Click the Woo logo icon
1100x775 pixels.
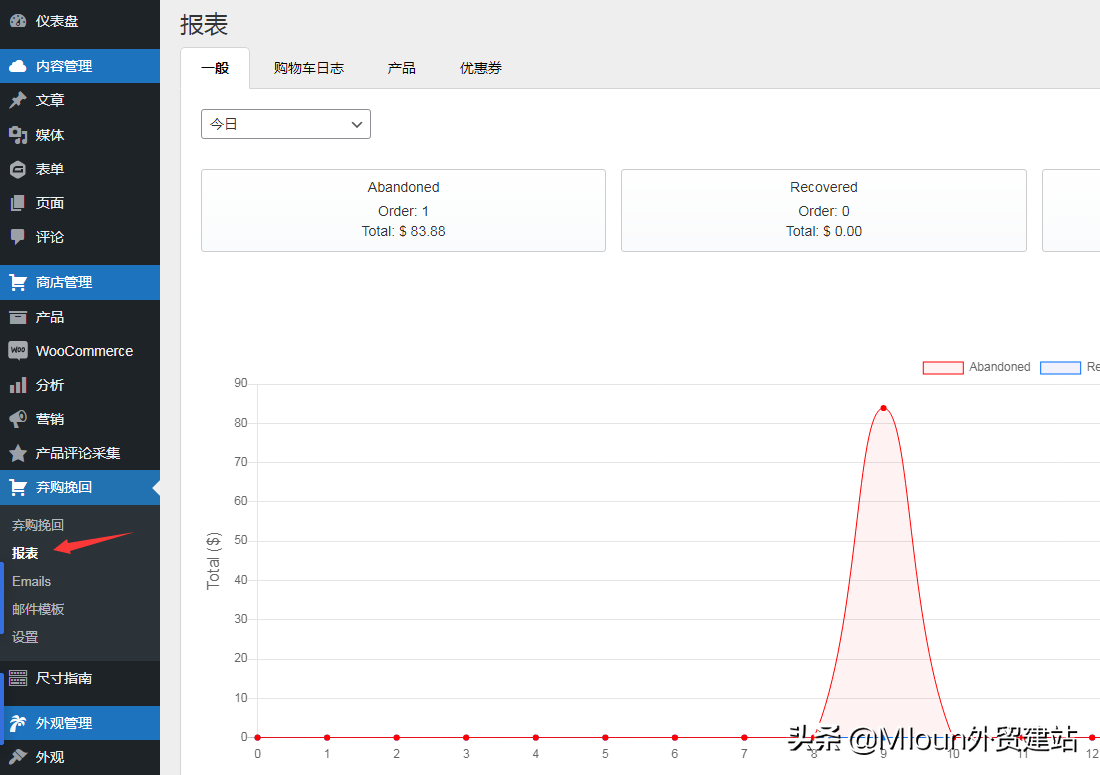click(18, 351)
